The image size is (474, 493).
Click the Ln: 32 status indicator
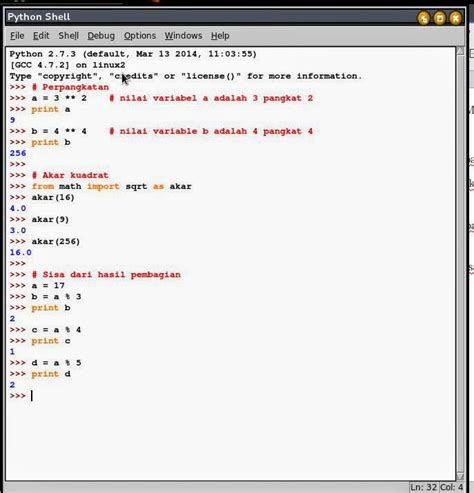(423, 487)
